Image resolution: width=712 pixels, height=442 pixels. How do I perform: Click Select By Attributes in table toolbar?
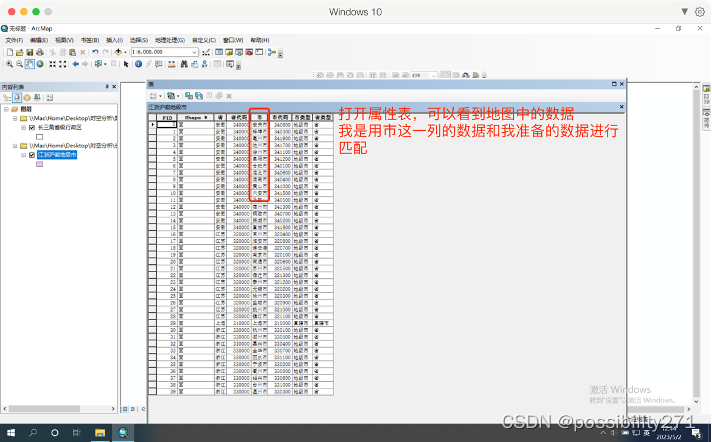click(x=189, y=96)
